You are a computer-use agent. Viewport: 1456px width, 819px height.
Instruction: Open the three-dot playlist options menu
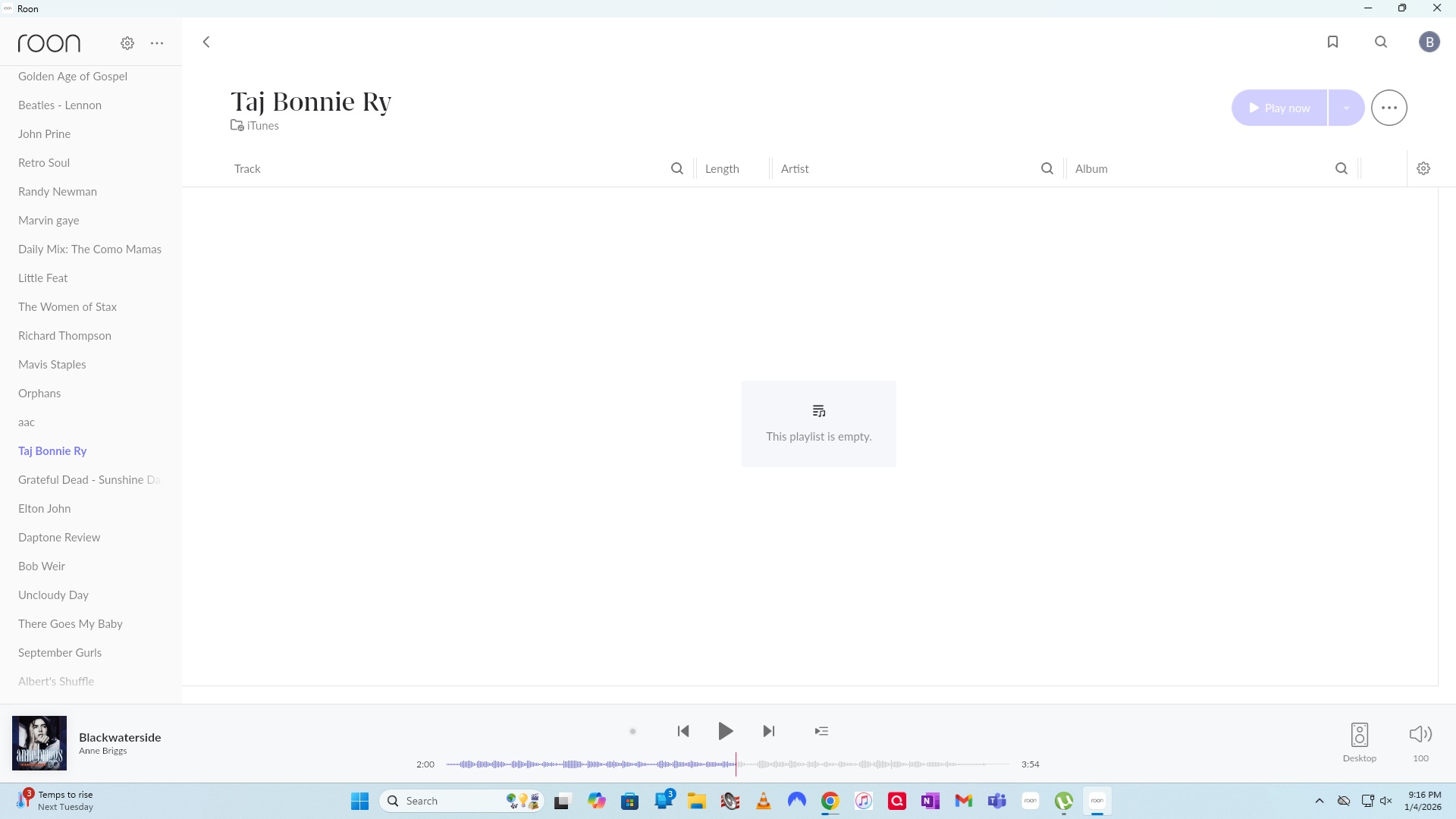click(1389, 108)
